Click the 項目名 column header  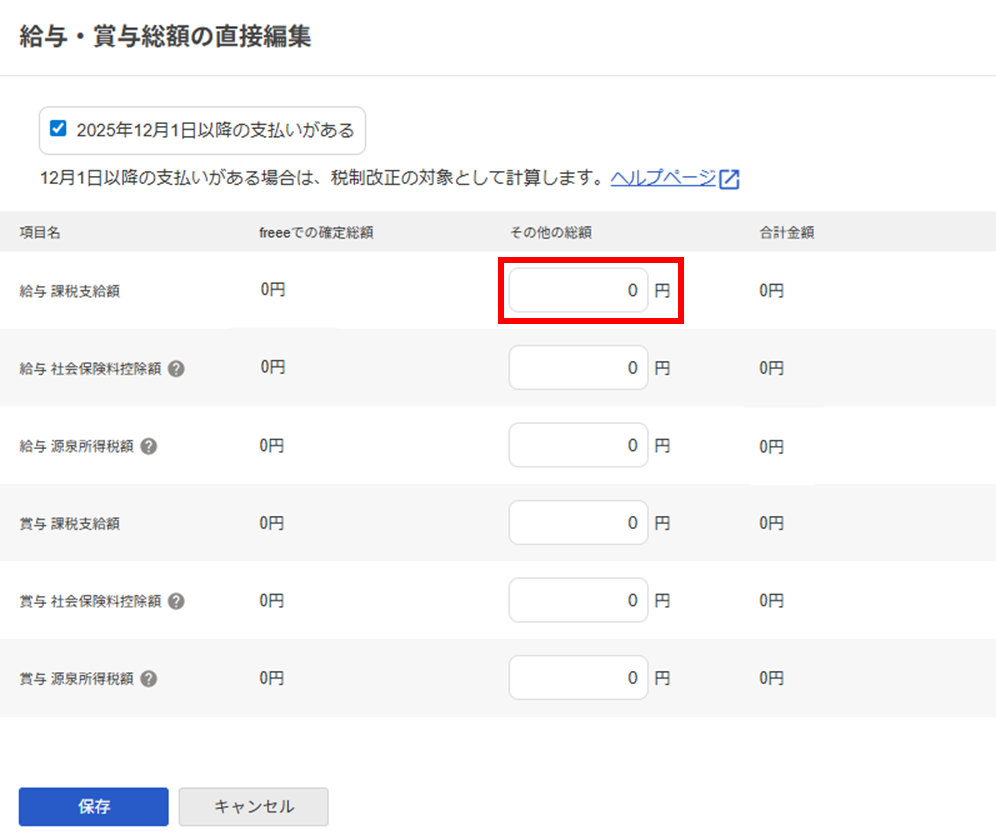pos(40,233)
